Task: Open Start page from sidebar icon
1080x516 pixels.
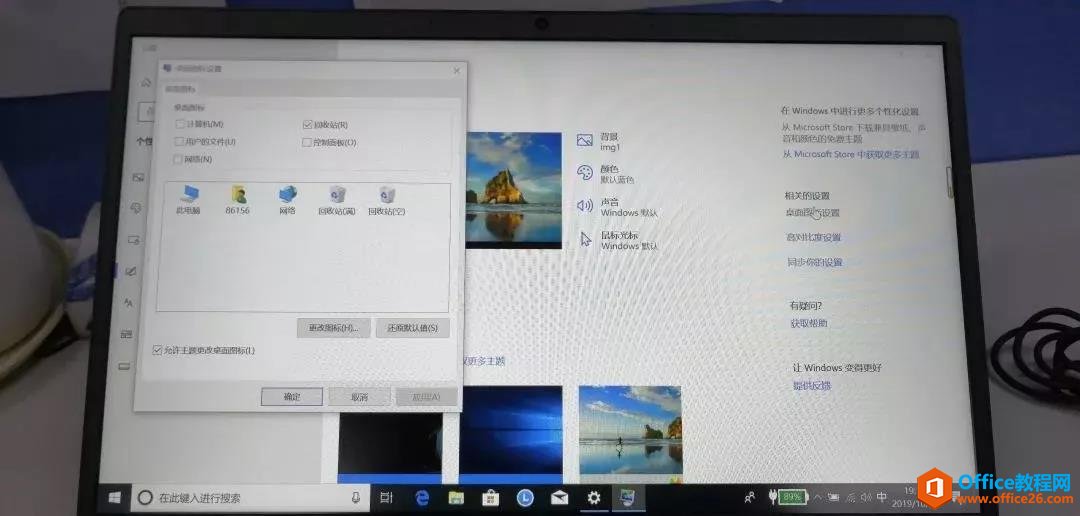Action: [126, 334]
